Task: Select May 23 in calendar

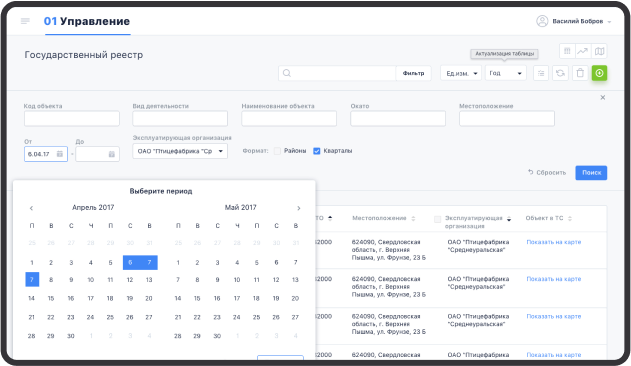Action: (217, 317)
